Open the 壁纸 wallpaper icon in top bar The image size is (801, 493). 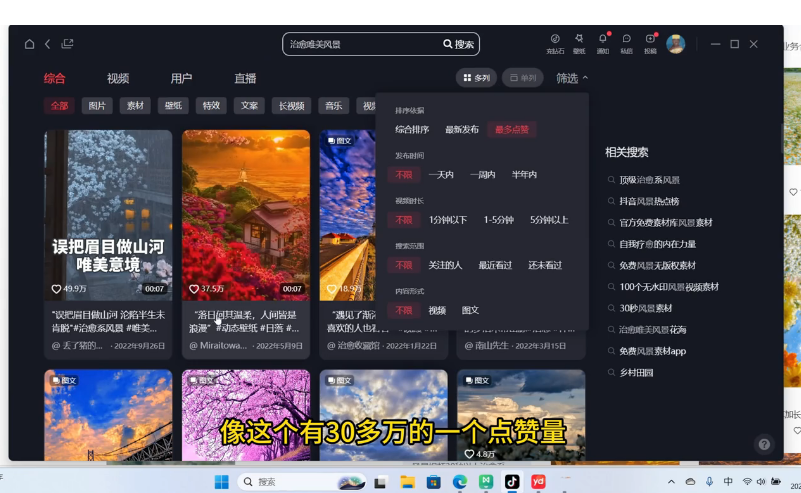point(579,43)
